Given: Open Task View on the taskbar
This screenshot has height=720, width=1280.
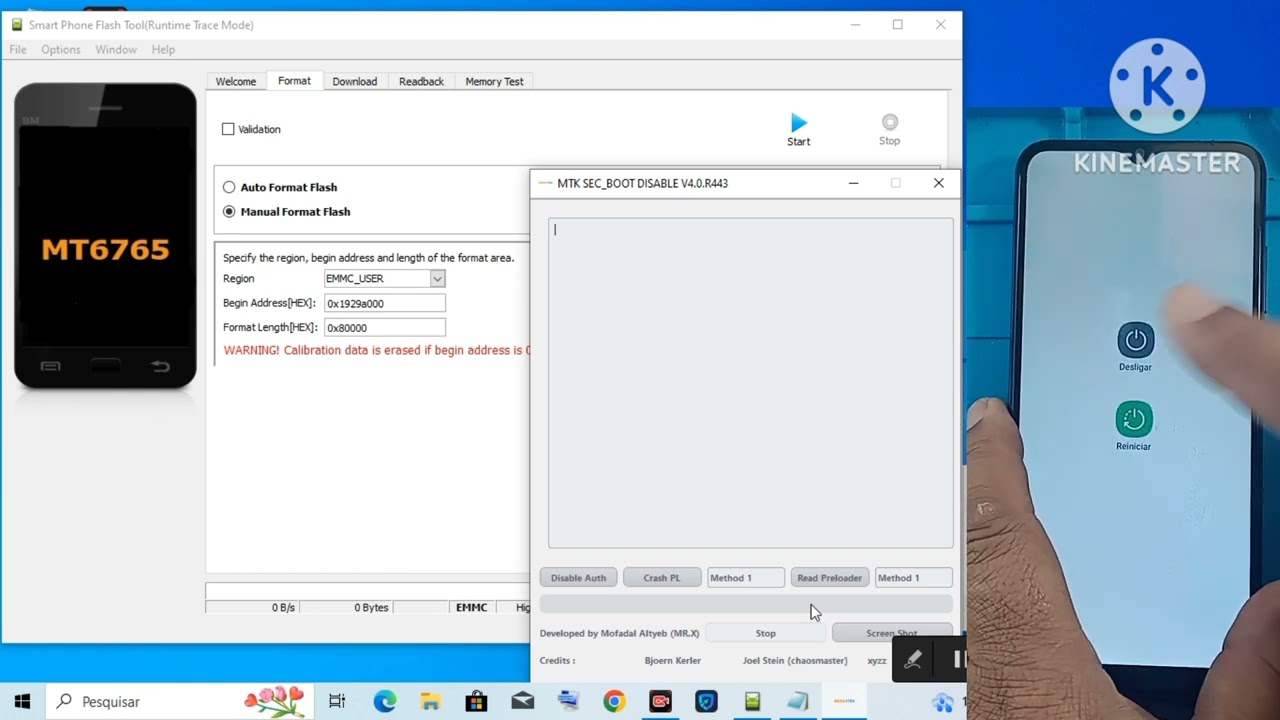Looking at the screenshot, I should pos(337,702).
